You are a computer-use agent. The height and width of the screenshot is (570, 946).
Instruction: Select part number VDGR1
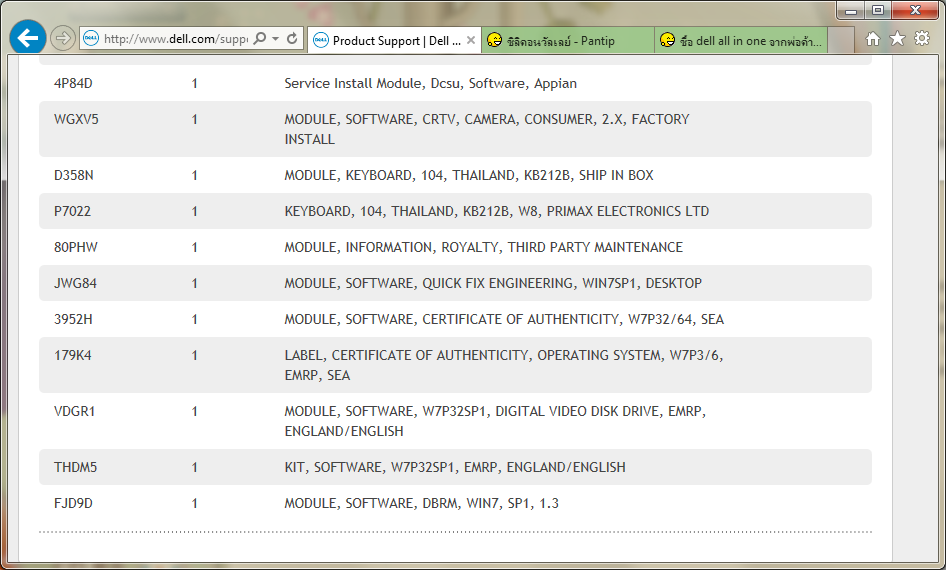click(x=74, y=411)
